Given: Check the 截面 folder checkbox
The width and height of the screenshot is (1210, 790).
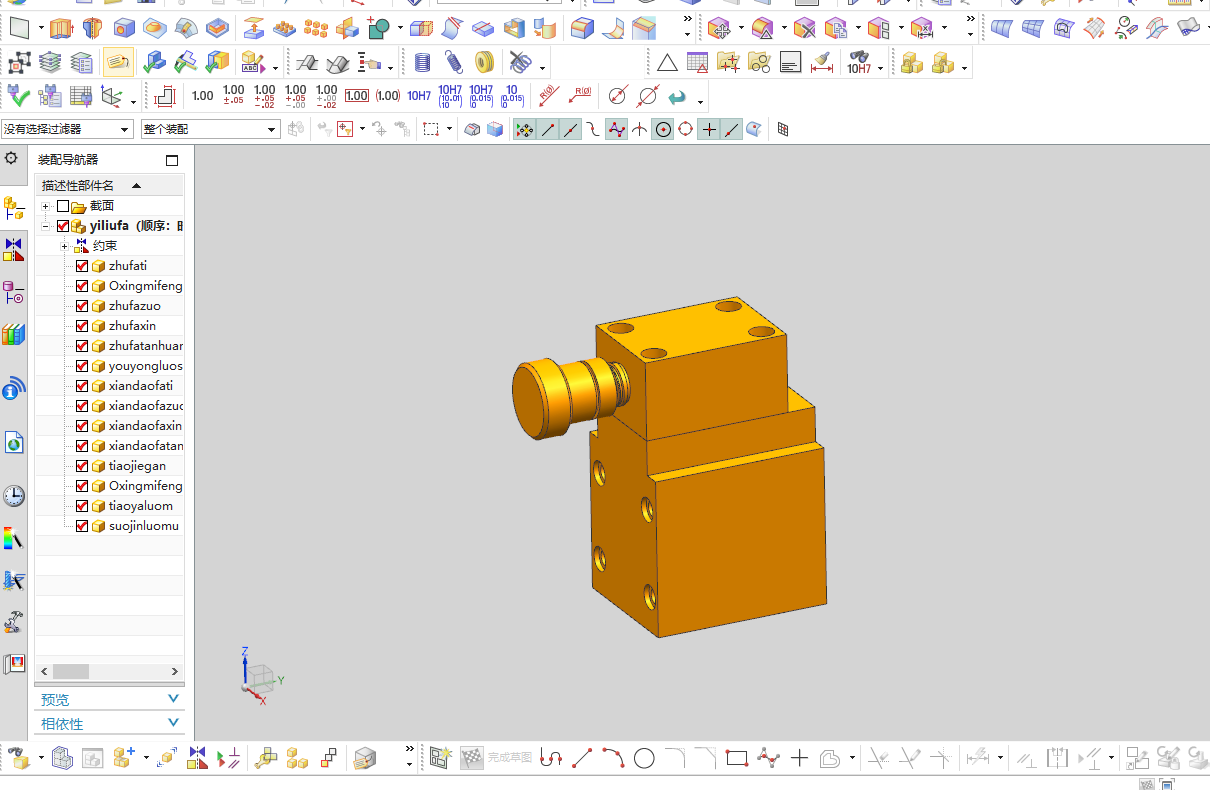Looking at the screenshot, I should point(63,206).
